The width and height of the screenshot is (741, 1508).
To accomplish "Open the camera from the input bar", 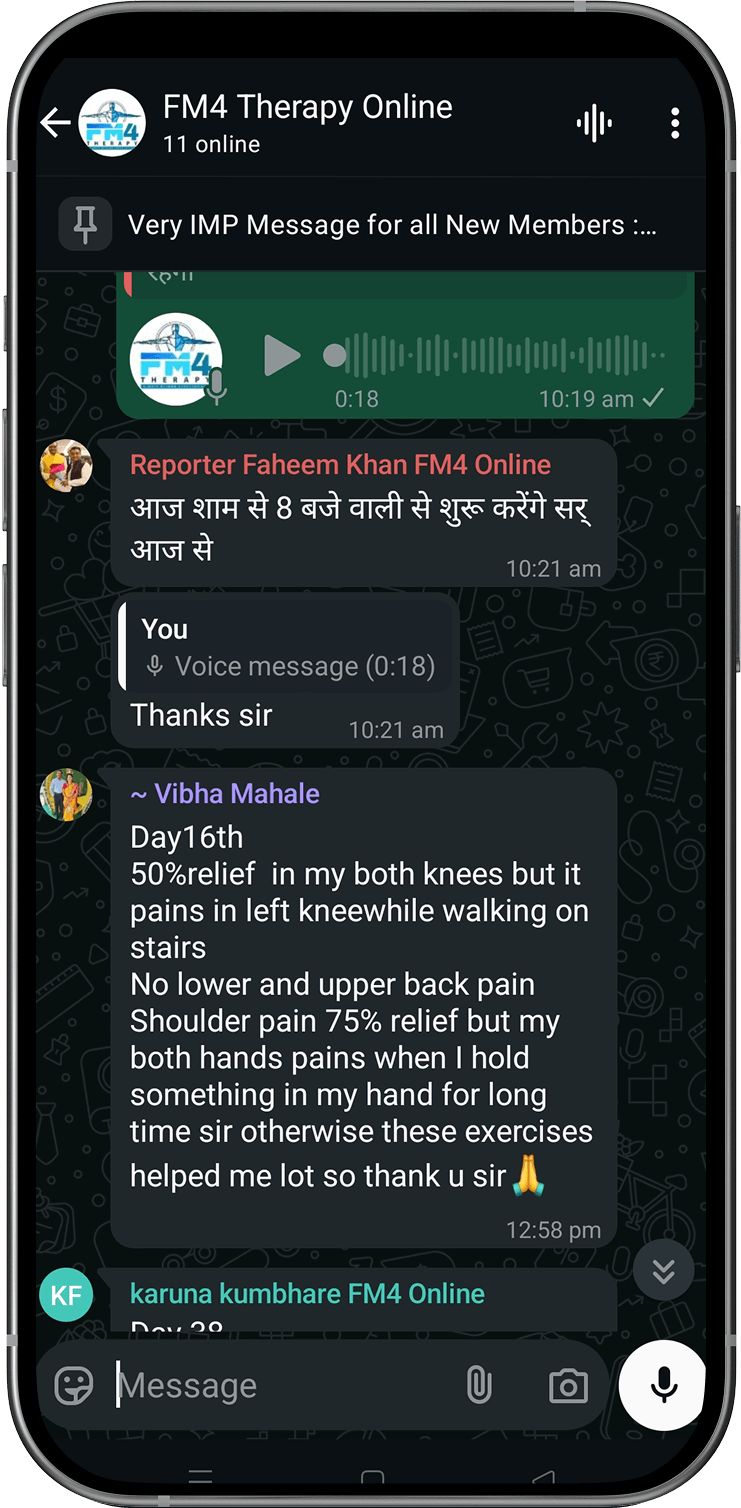I will pyautogui.click(x=568, y=1386).
